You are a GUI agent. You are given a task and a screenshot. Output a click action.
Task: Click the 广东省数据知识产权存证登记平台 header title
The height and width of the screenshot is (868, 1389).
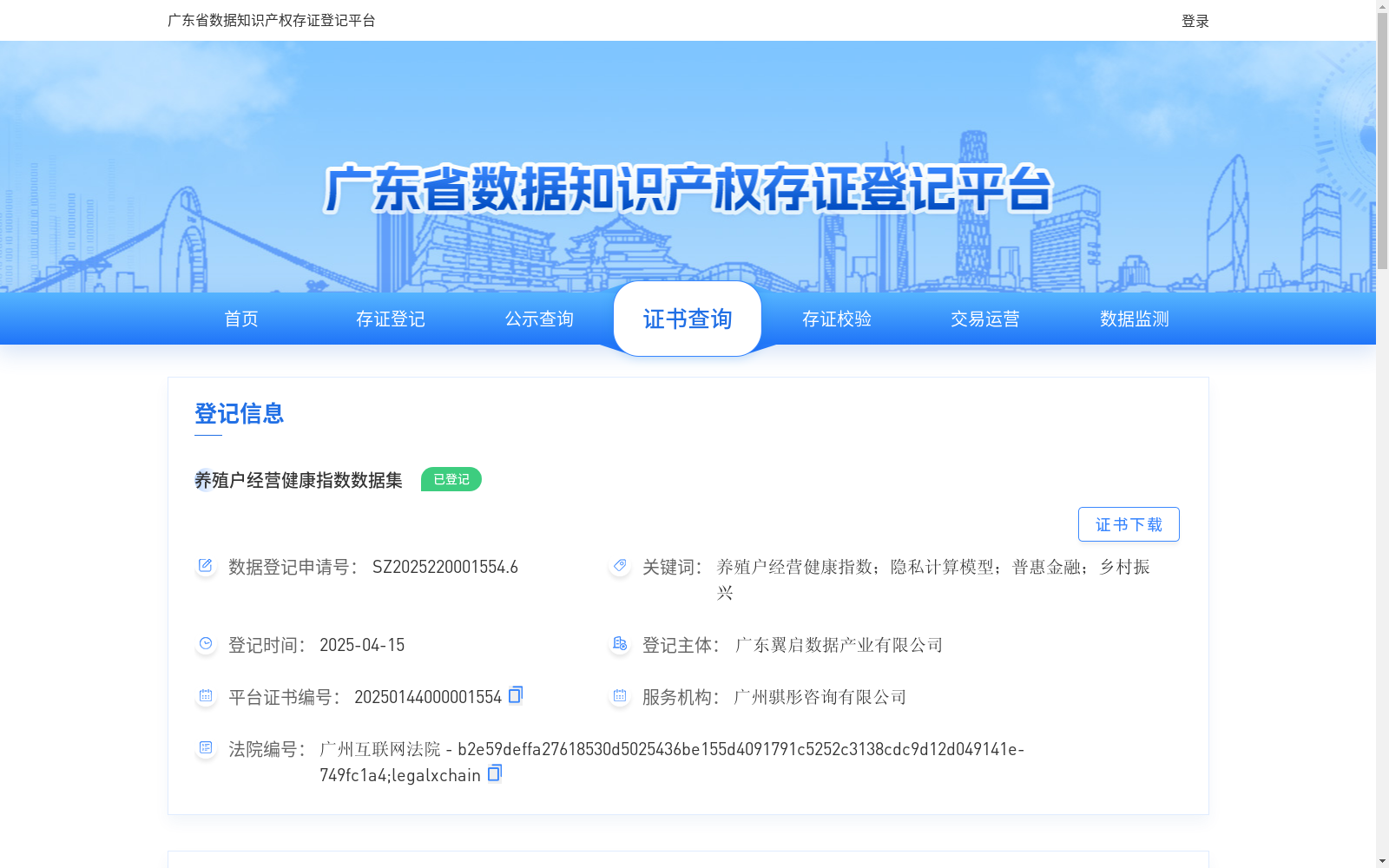(272, 20)
